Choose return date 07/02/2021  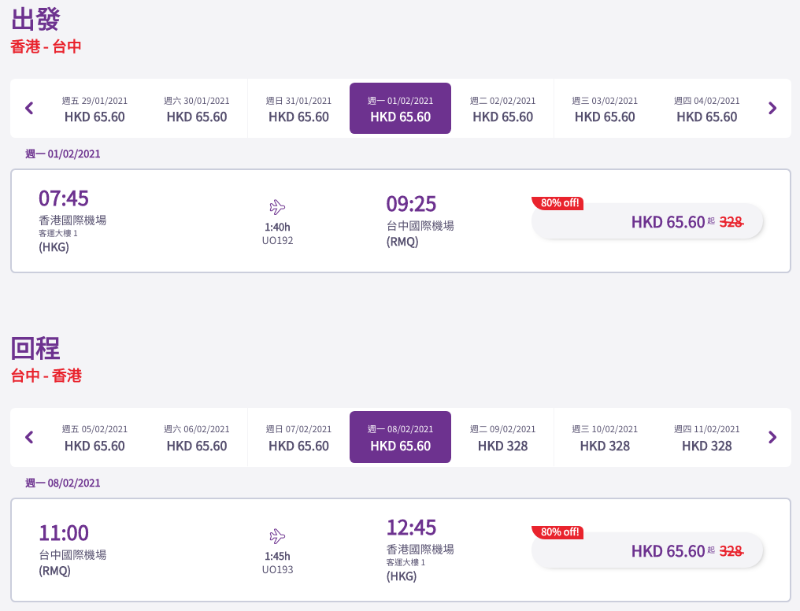[x=299, y=438]
